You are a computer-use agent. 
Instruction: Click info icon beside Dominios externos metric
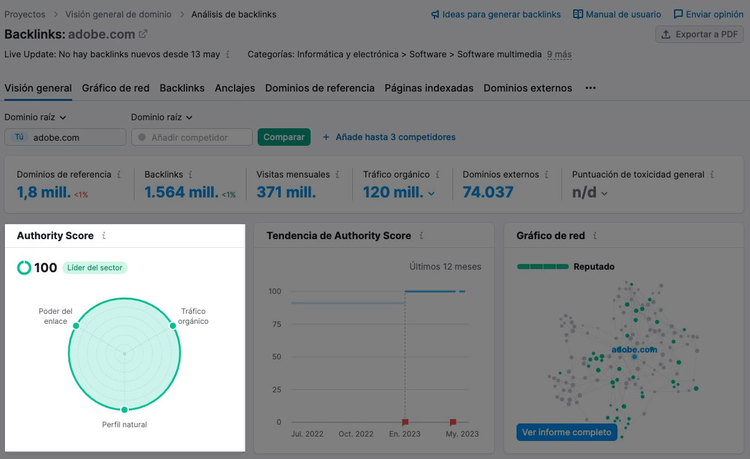tap(546, 175)
